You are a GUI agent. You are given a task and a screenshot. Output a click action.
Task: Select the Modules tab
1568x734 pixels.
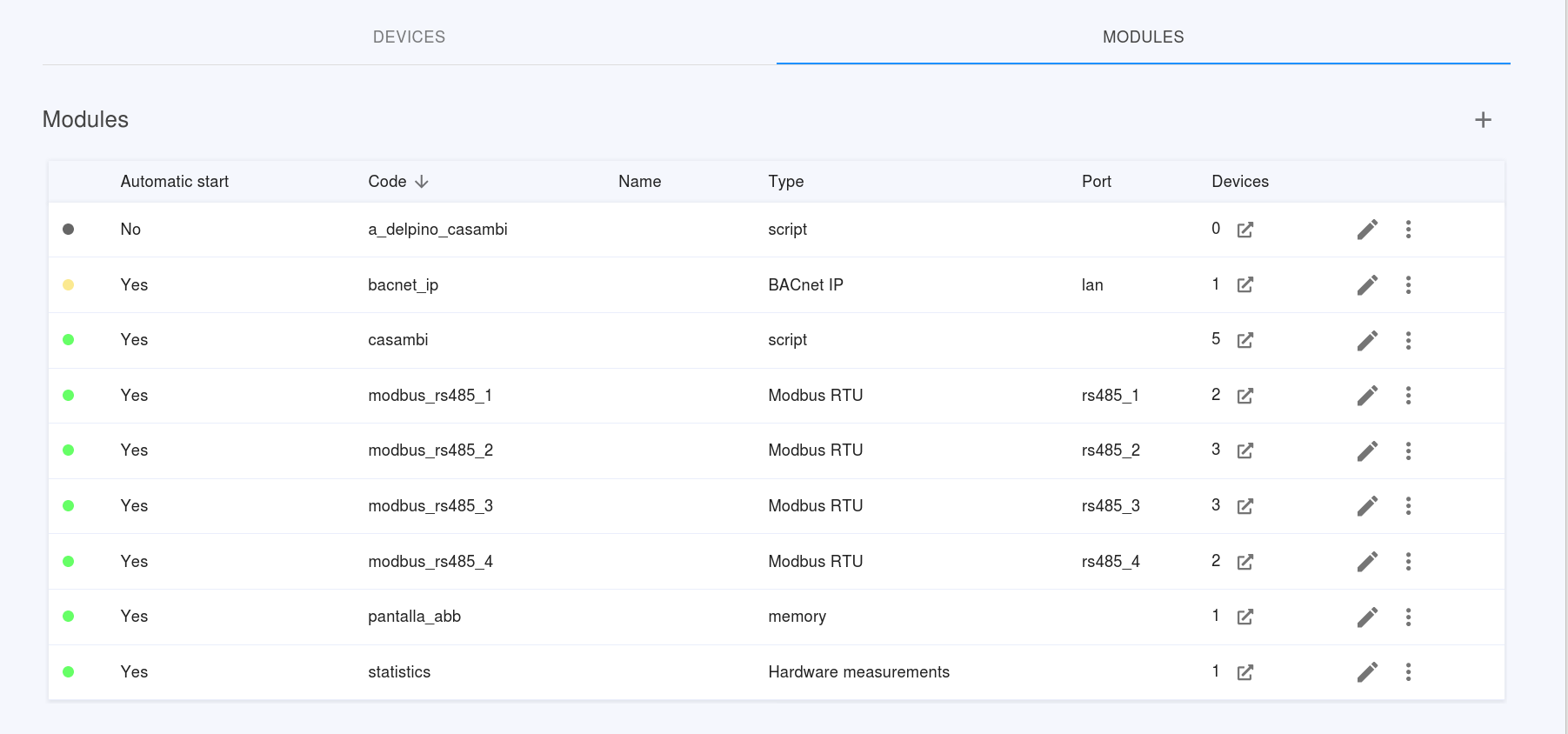click(1143, 37)
